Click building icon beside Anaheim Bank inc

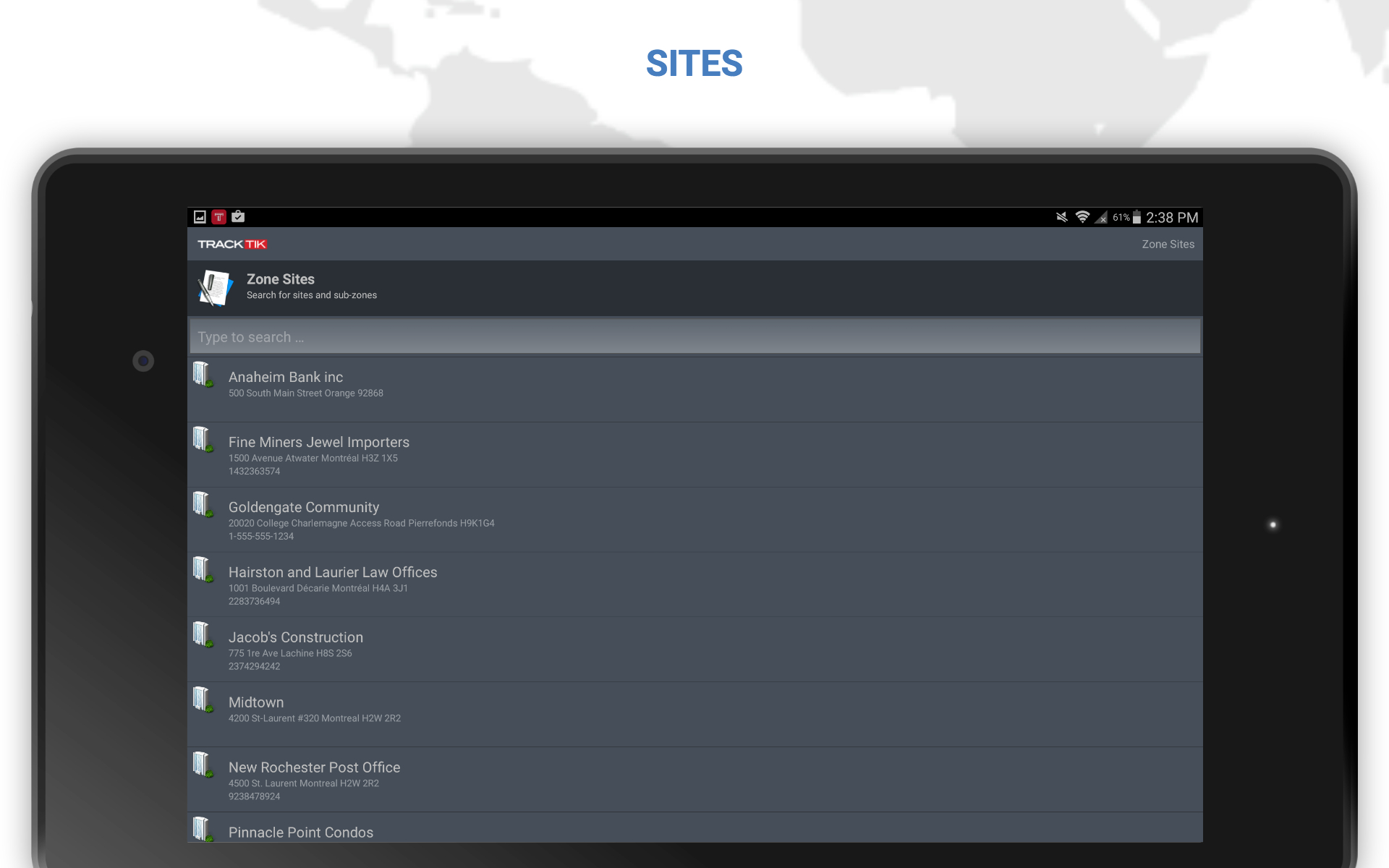pos(203,375)
